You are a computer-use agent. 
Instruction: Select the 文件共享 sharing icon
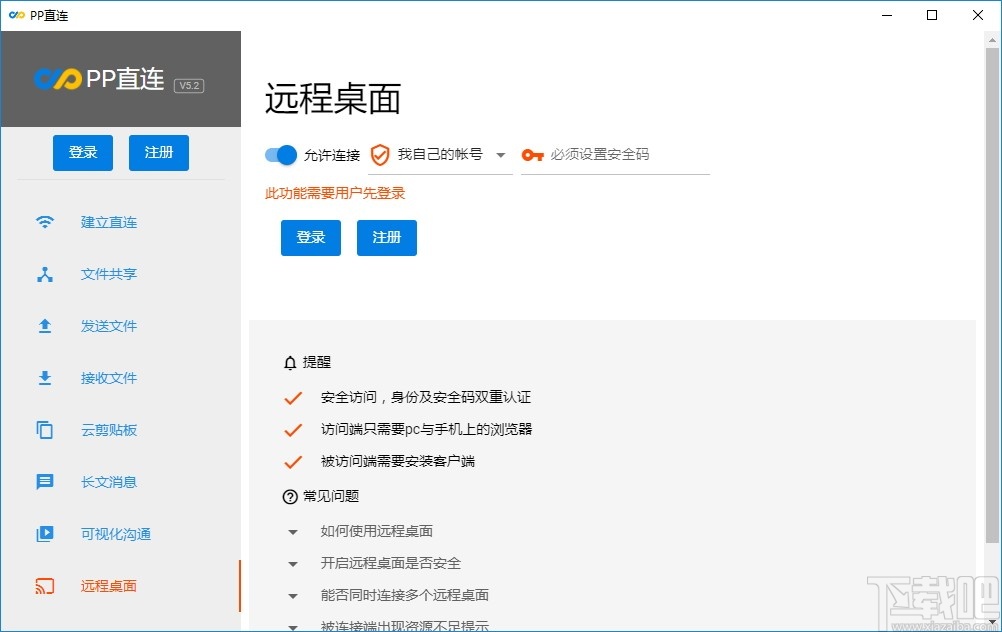pos(45,274)
